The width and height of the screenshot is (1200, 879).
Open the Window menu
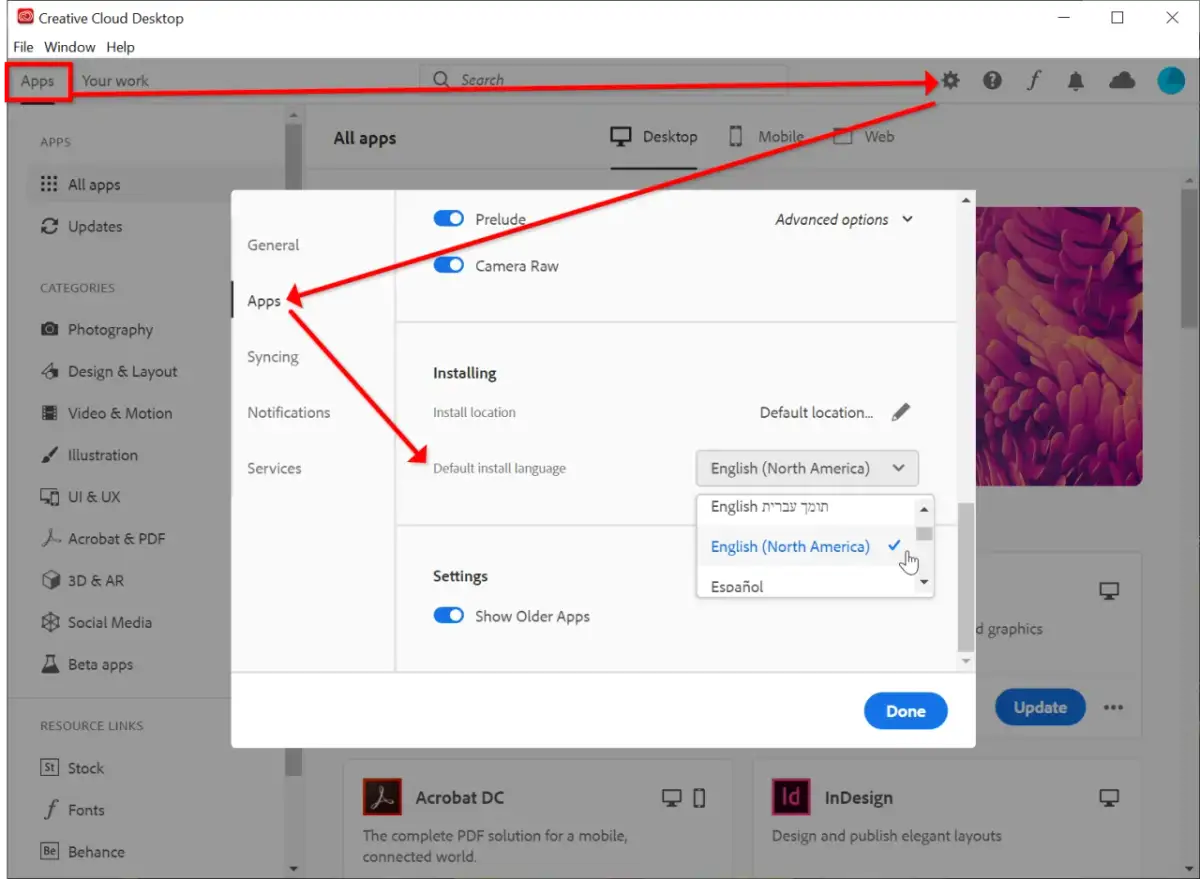click(x=69, y=47)
